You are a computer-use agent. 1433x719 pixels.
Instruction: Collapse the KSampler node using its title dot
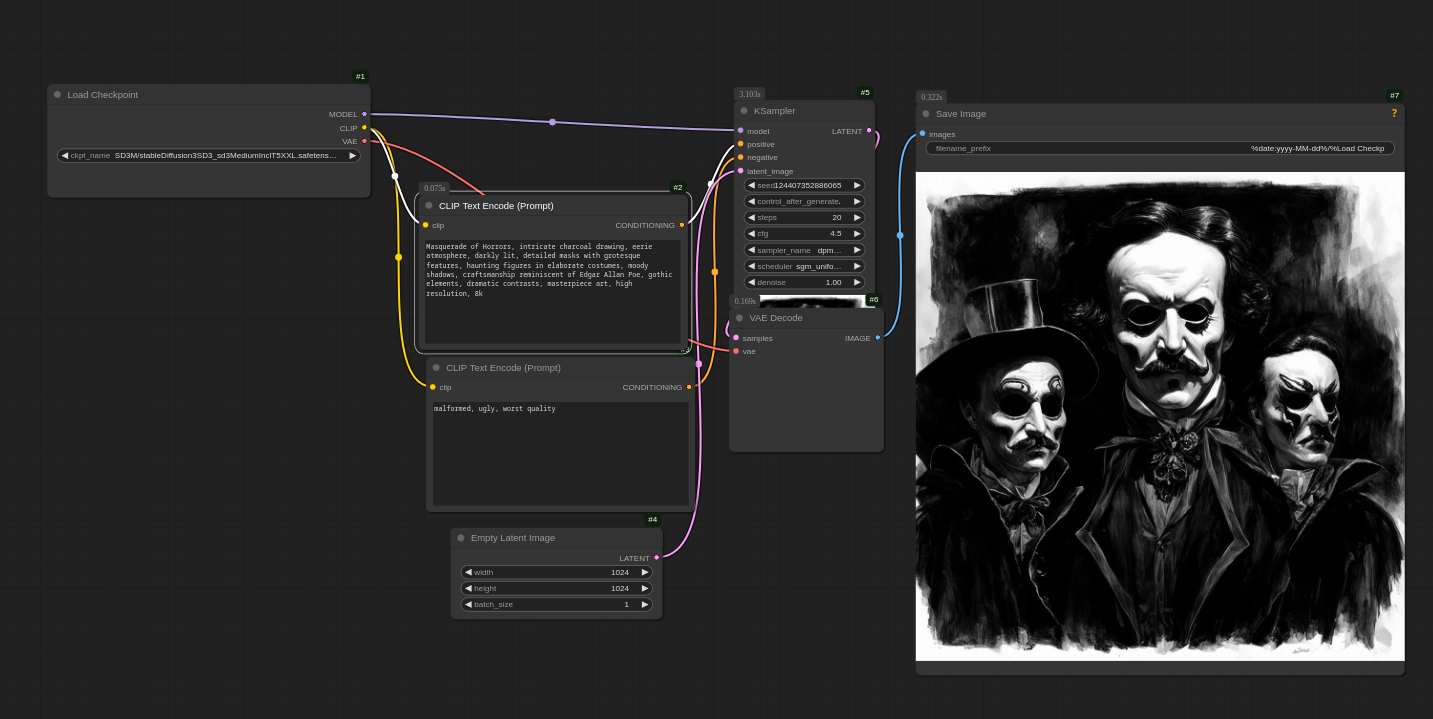point(744,111)
